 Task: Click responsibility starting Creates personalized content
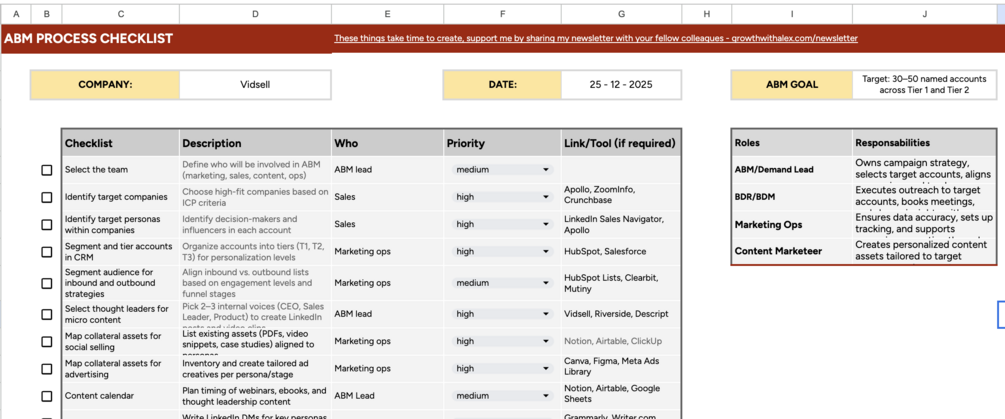[x=924, y=251]
